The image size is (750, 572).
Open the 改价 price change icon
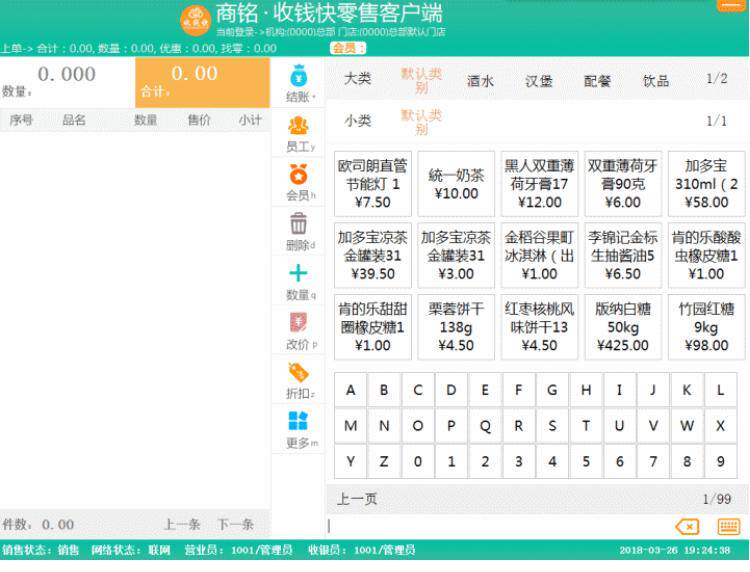click(298, 322)
